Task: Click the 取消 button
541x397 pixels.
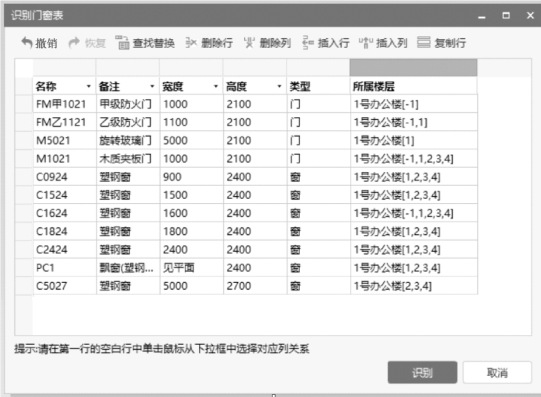Action: tap(497, 373)
